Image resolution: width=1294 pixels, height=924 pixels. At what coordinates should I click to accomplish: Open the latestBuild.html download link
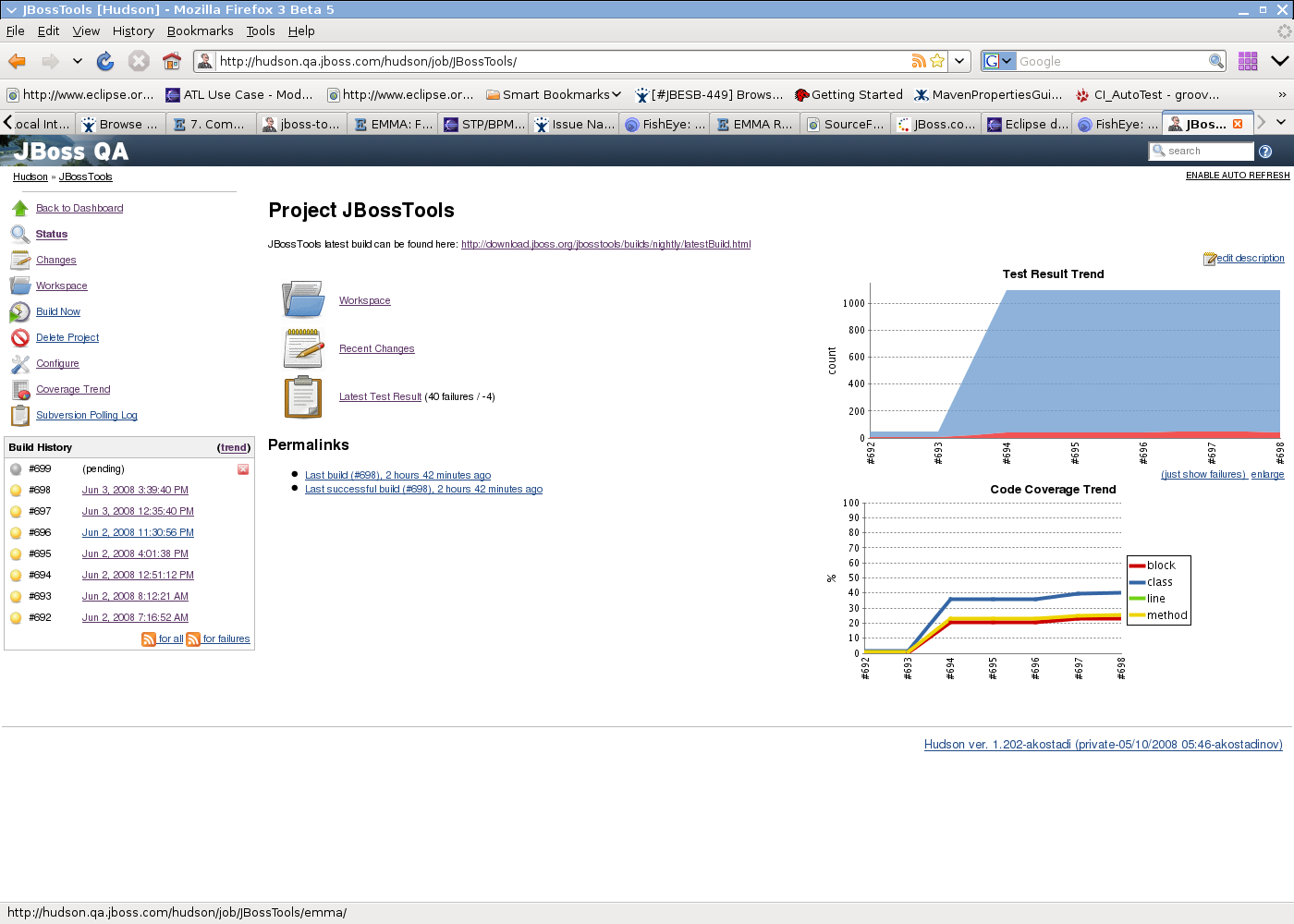click(x=605, y=245)
